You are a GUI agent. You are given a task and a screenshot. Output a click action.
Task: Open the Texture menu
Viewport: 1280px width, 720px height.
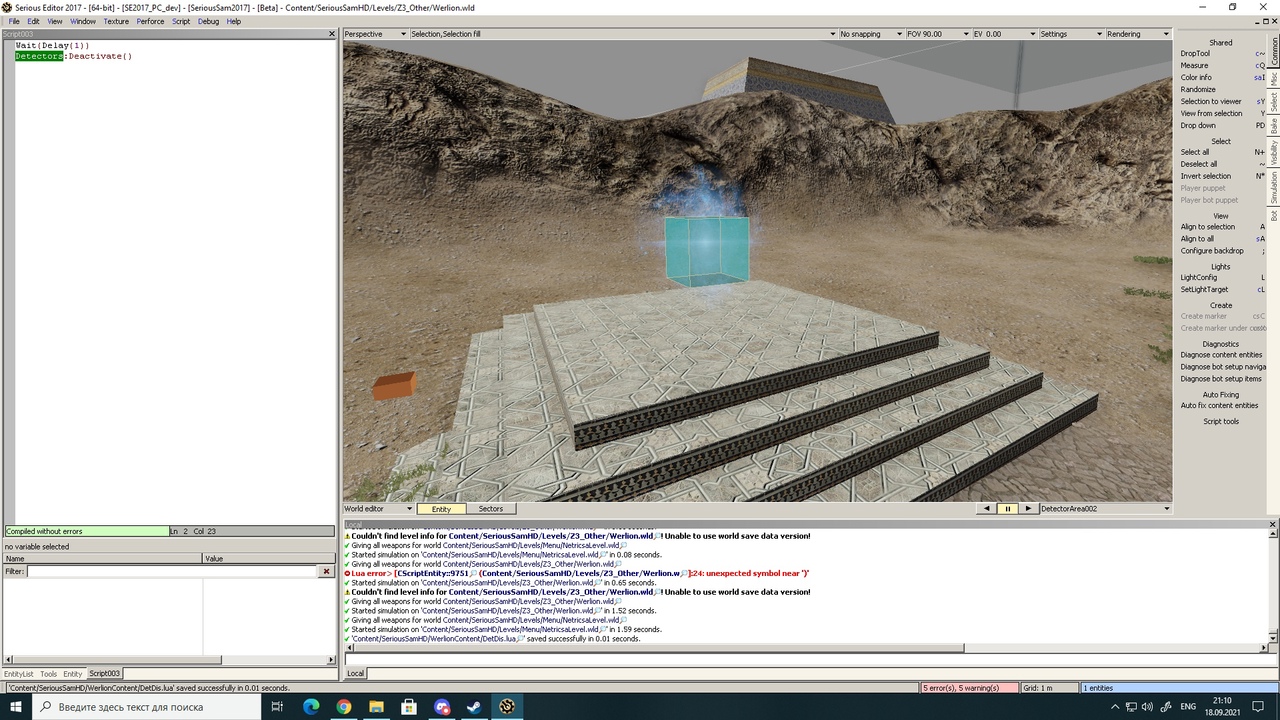click(116, 21)
